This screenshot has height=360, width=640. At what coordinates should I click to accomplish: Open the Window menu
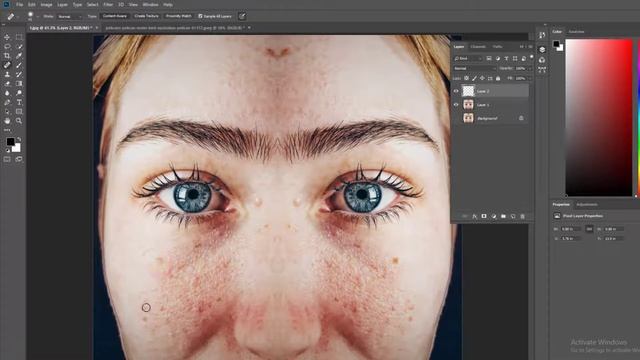150,4
